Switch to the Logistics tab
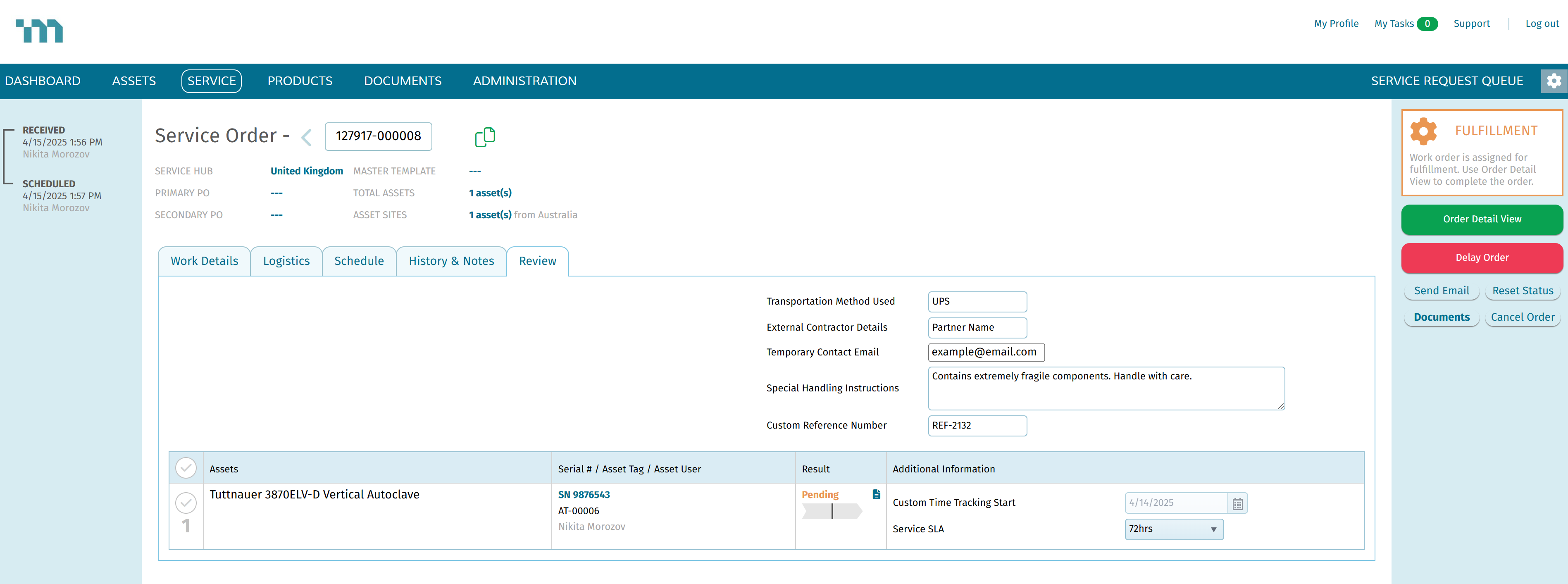 click(286, 261)
